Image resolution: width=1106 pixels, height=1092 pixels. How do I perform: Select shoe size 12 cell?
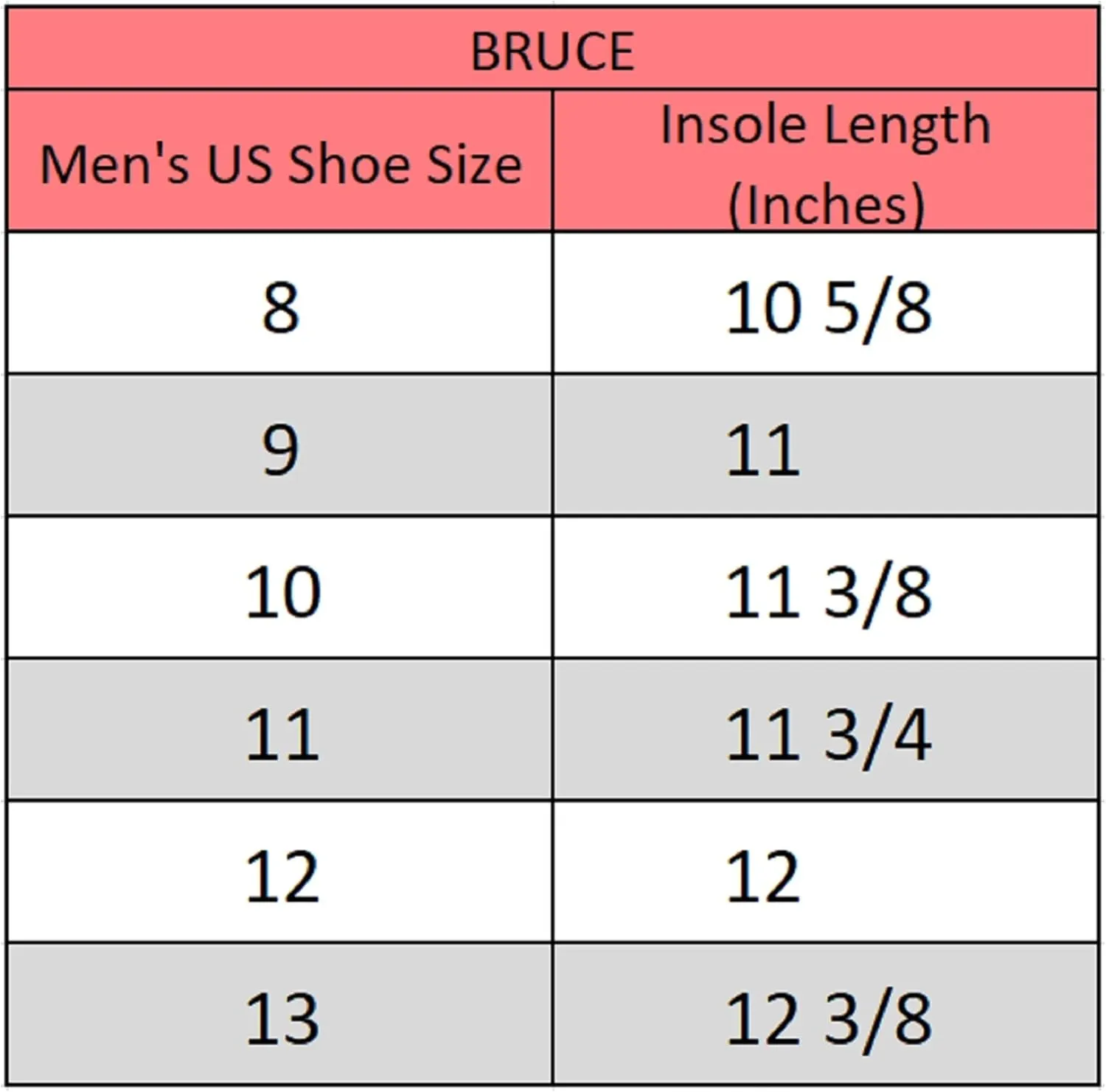point(279,872)
